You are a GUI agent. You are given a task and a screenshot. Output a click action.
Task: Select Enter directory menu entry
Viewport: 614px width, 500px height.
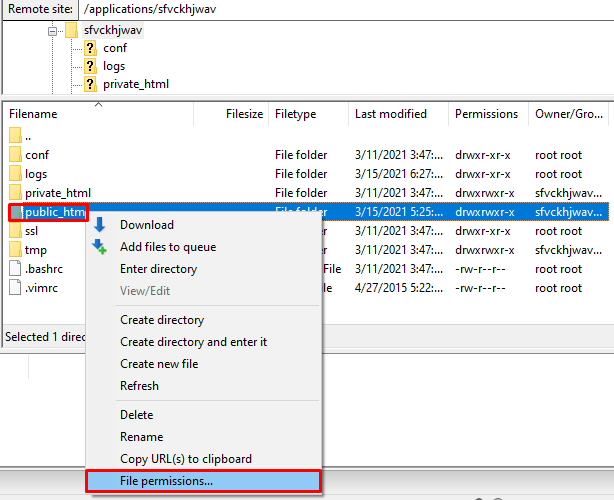[159, 269]
